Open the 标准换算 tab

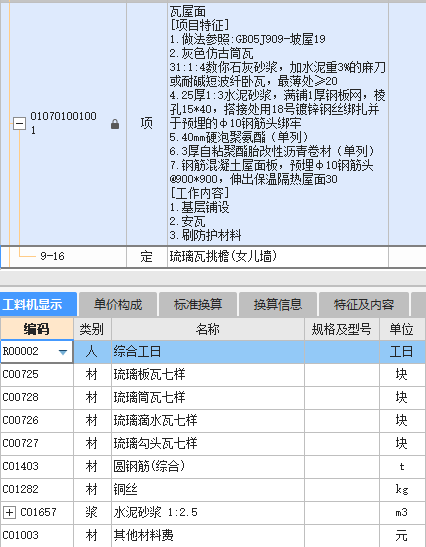tap(198, 304)
